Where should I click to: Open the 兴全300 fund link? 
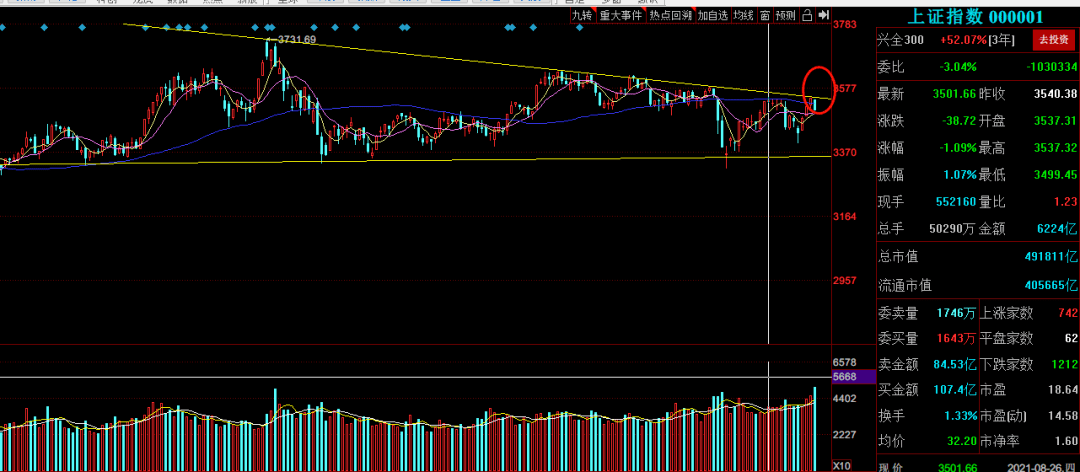point(901,40)
